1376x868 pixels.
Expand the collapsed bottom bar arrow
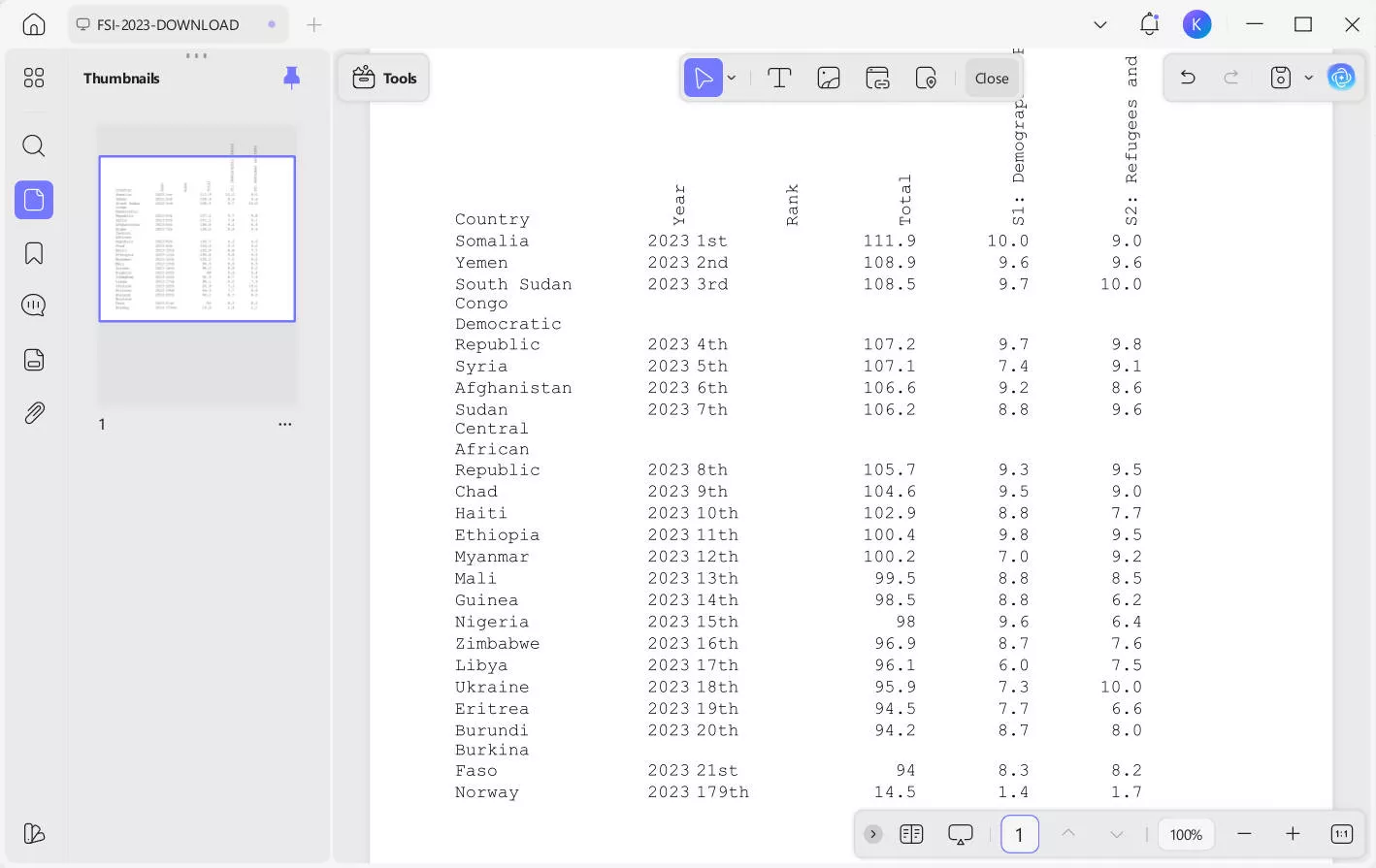point(872,834)
